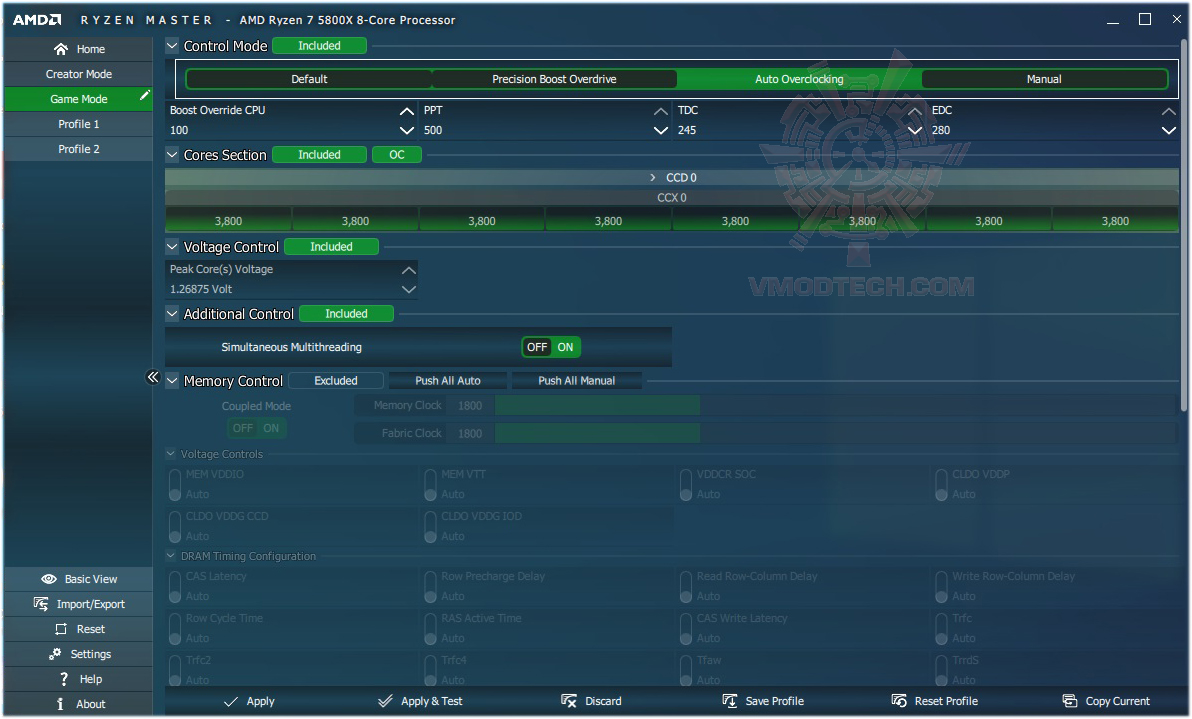
Task: Open Profile 2
Action: pyautogui.click(x=78, y=149)
